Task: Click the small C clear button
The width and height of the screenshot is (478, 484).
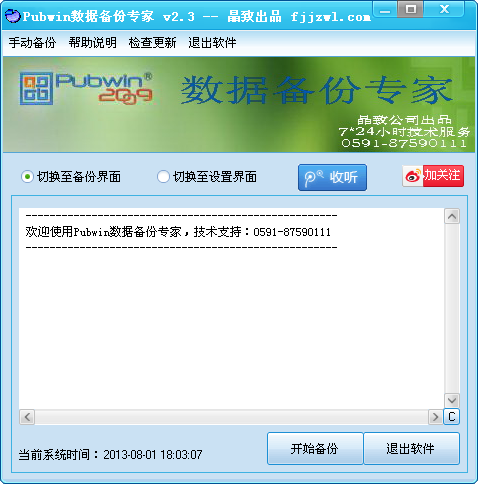Action: point(452,417)
